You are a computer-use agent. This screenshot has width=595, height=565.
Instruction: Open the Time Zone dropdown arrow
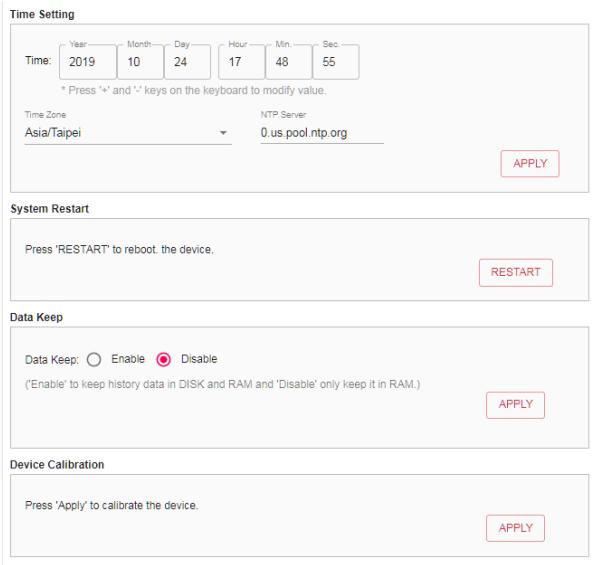click(223, 133)
